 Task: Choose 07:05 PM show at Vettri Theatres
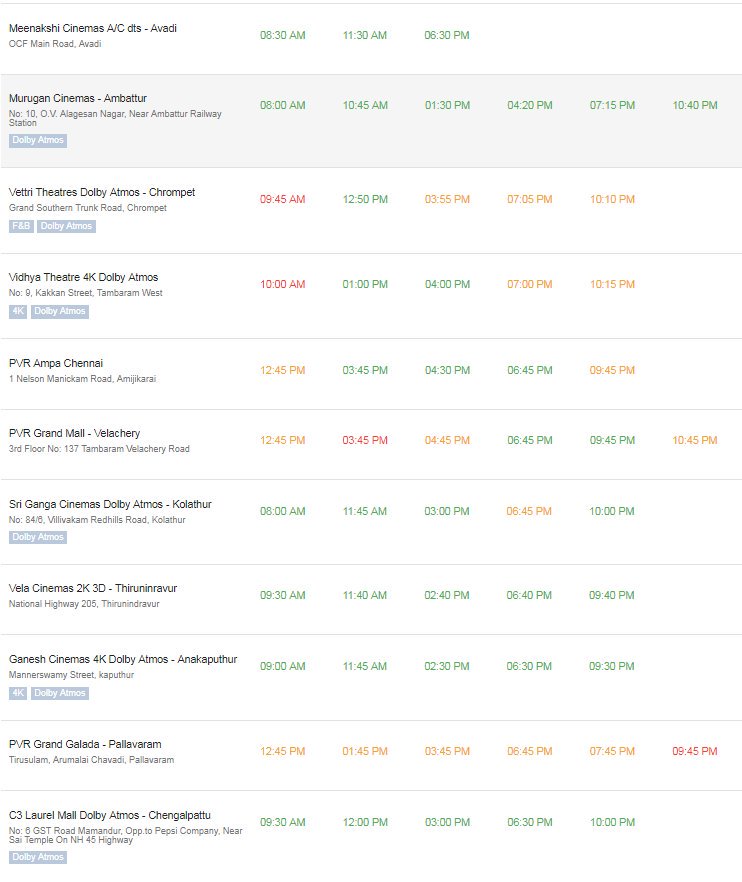click(529, 199)
